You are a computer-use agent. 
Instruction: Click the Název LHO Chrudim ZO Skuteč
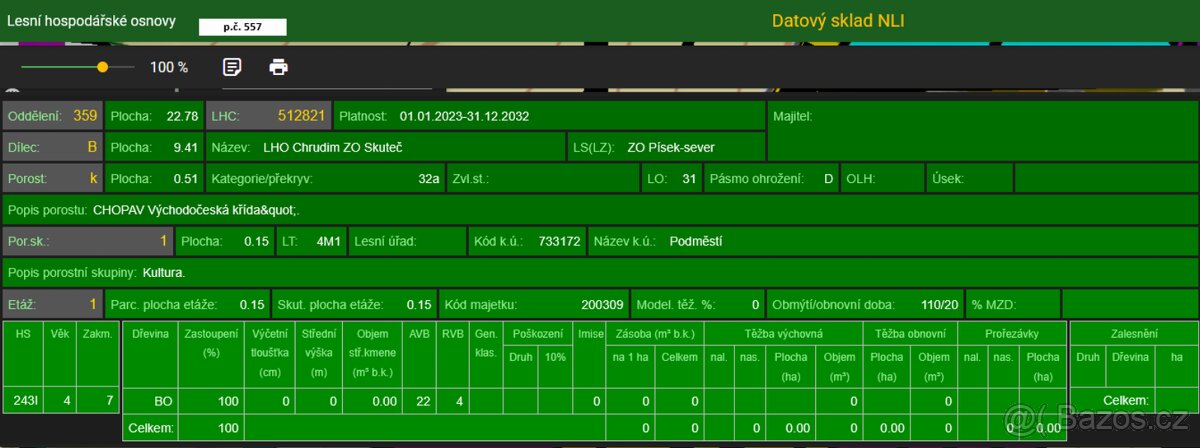pyautogui.click(x=385, y=148)
